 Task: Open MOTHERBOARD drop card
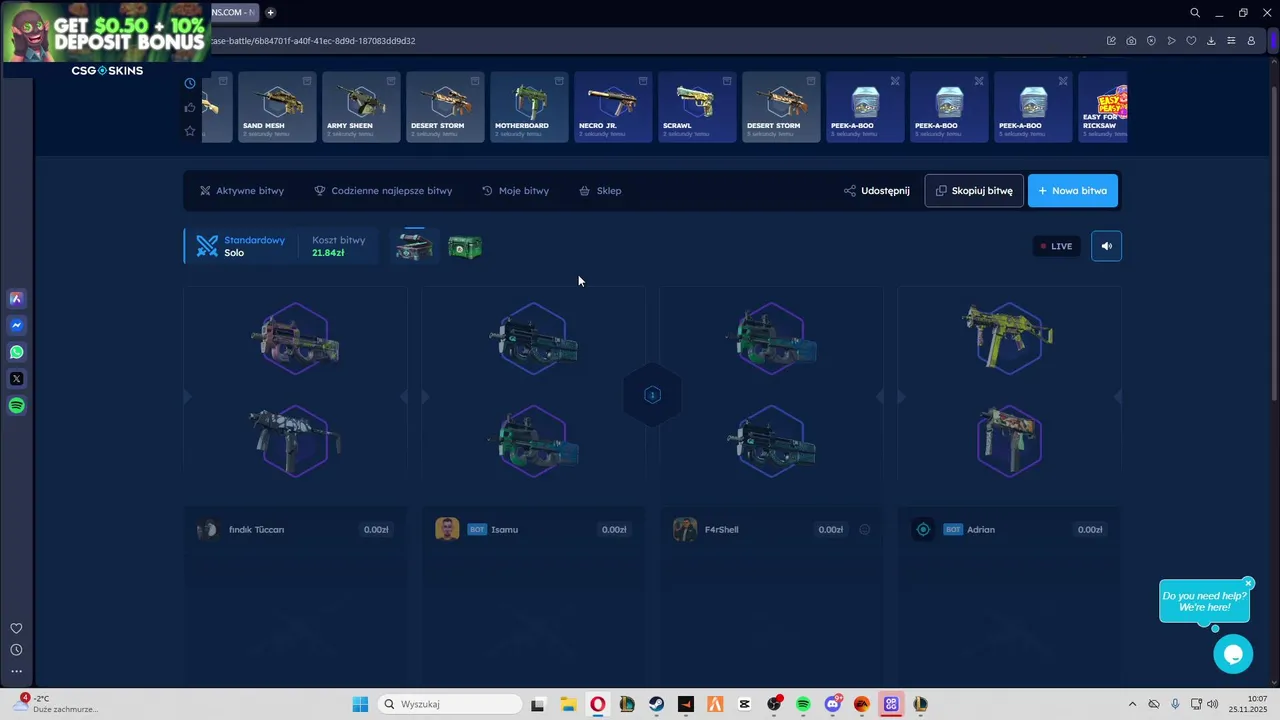tap(529, 107)
